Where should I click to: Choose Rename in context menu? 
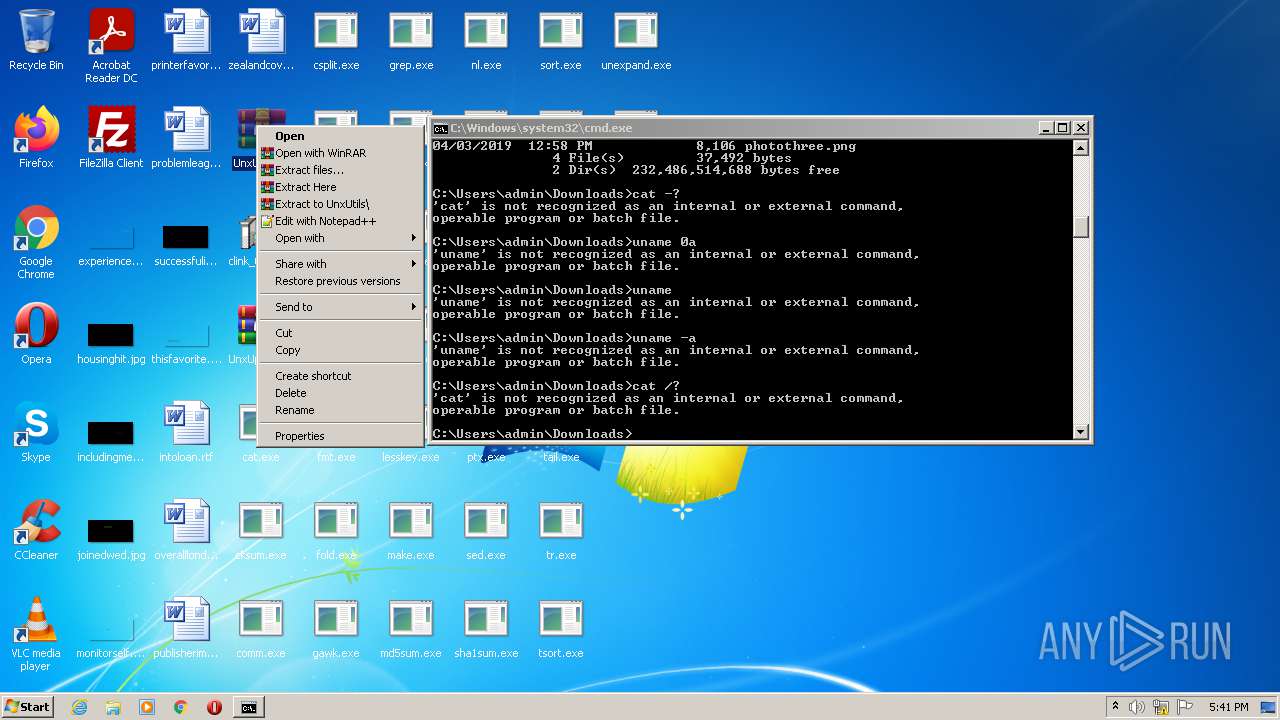point(340,410)
